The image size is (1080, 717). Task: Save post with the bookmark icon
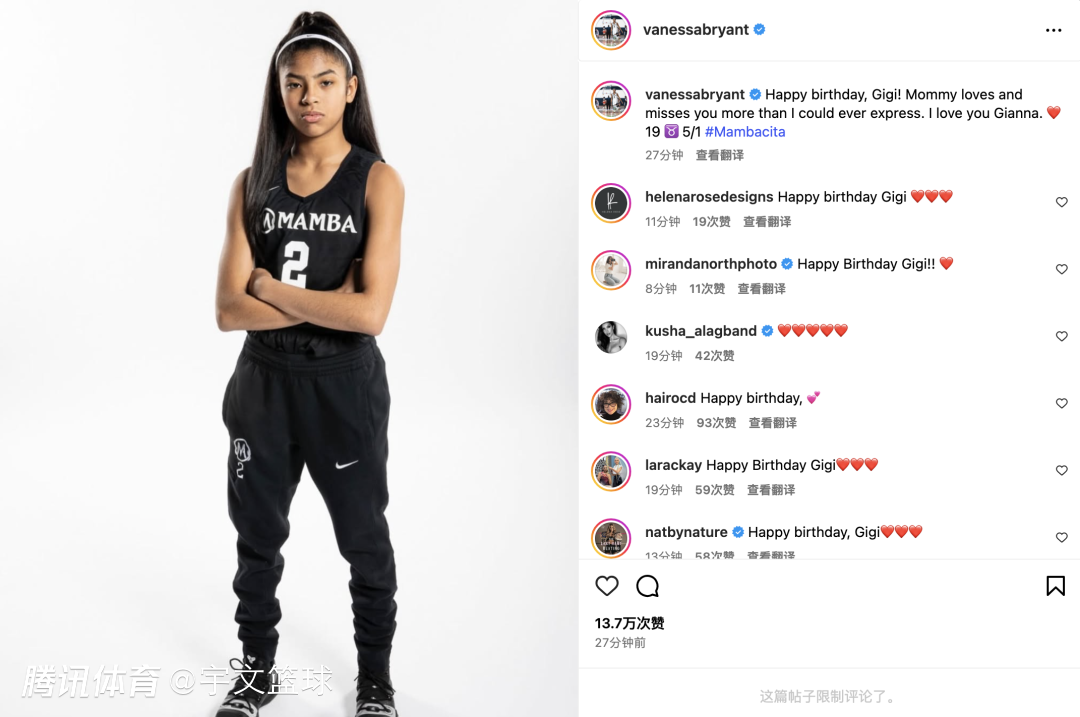point(1055,586)
